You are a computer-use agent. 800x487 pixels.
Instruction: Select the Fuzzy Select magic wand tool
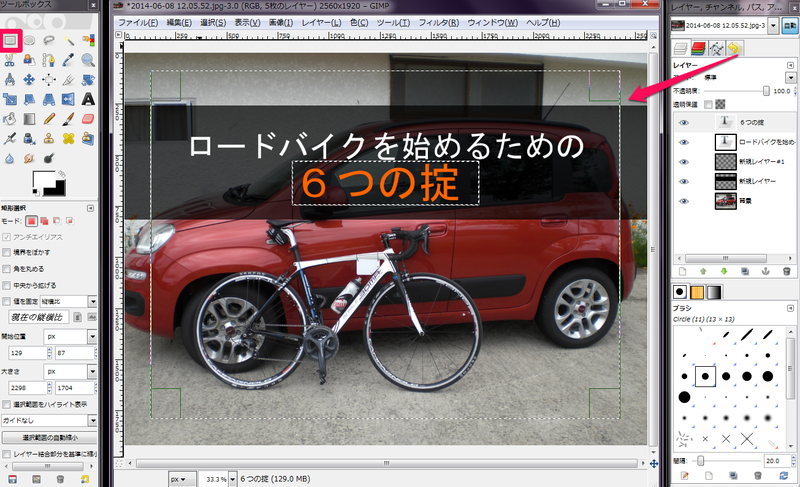tap(69, 40)
